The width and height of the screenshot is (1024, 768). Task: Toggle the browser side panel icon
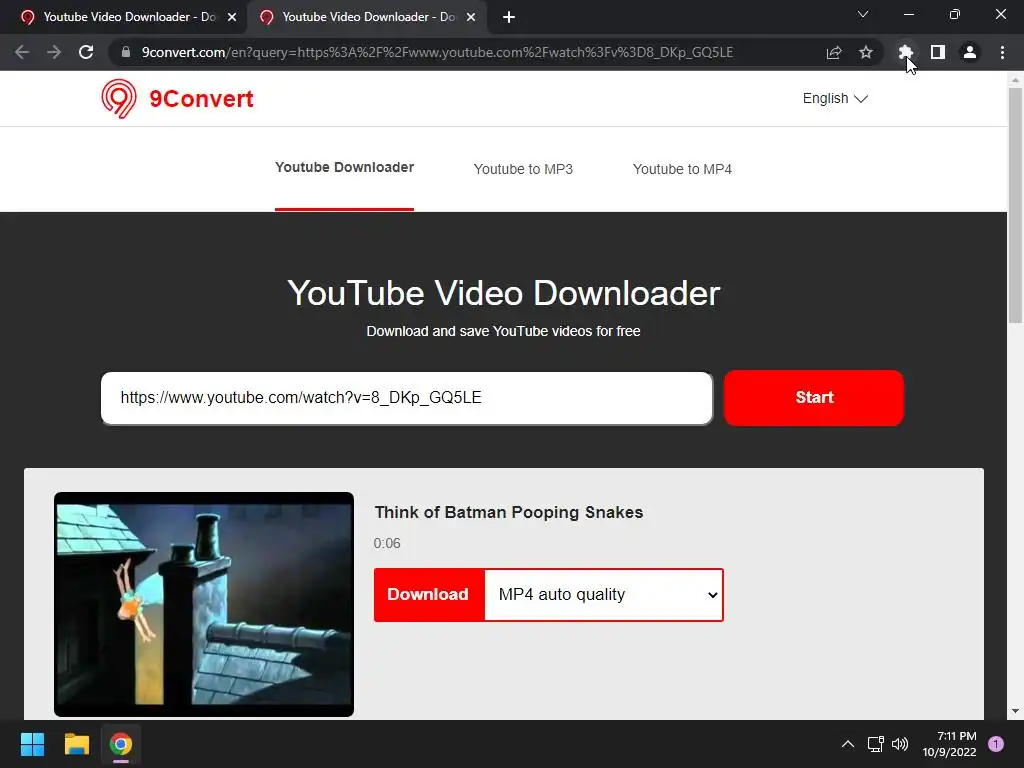(938, 52)
